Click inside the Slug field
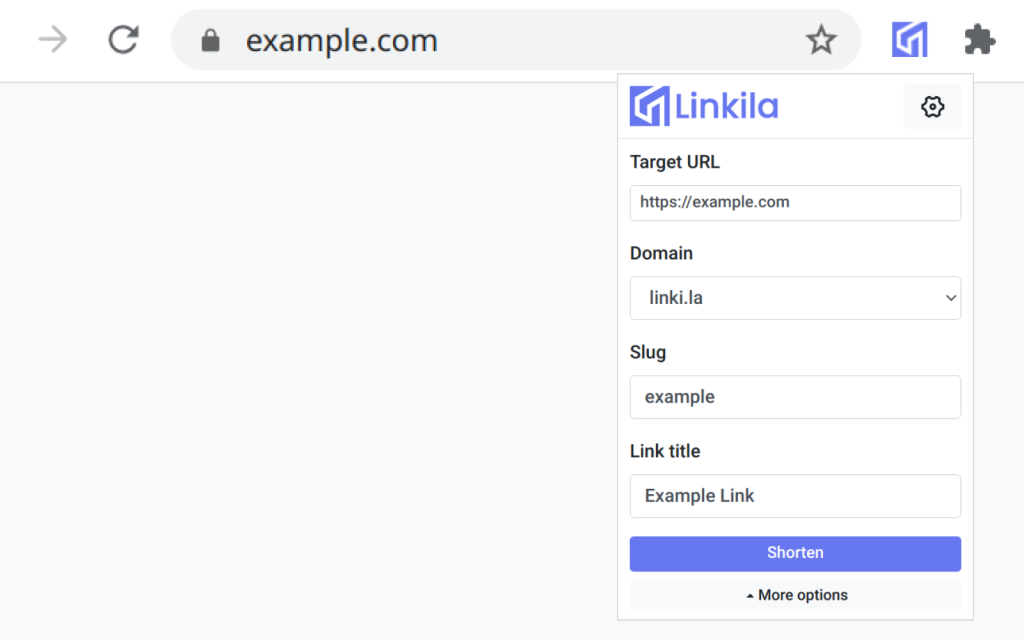1024x640 pixels. [x=795, y=397]
